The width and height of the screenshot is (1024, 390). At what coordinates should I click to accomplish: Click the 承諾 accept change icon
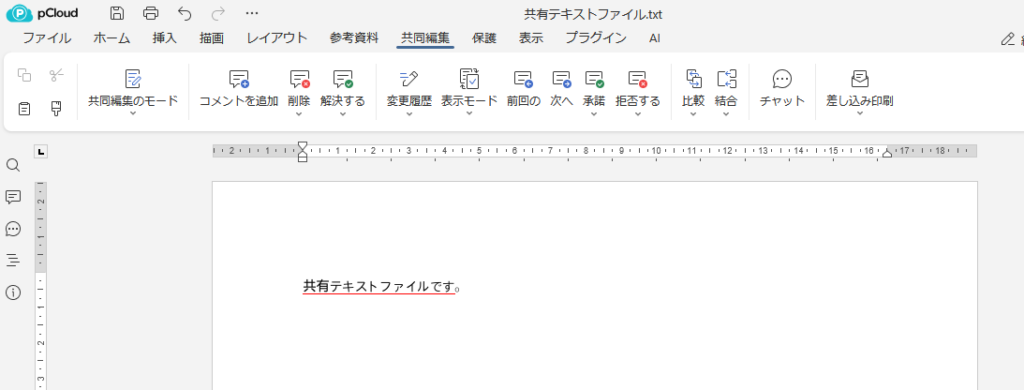coord(594,79)
